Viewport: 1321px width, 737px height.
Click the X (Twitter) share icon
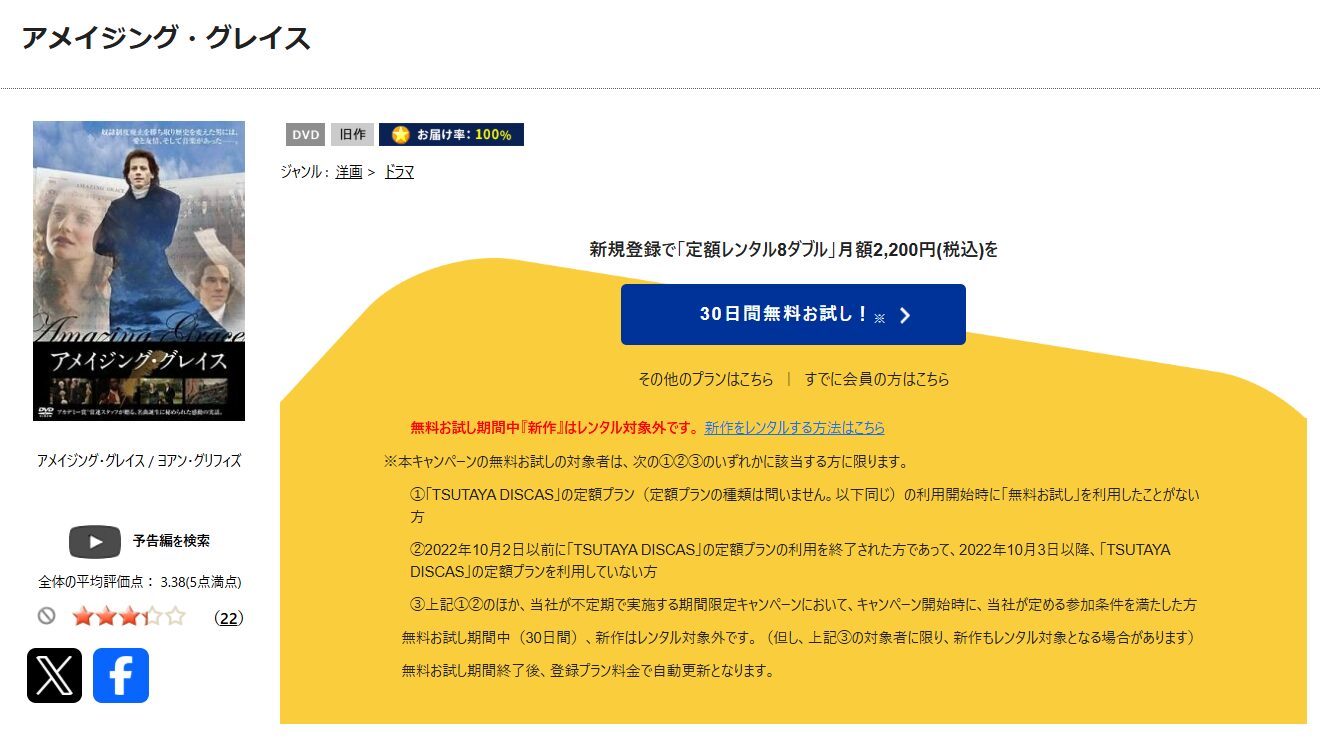click(55, 675)
